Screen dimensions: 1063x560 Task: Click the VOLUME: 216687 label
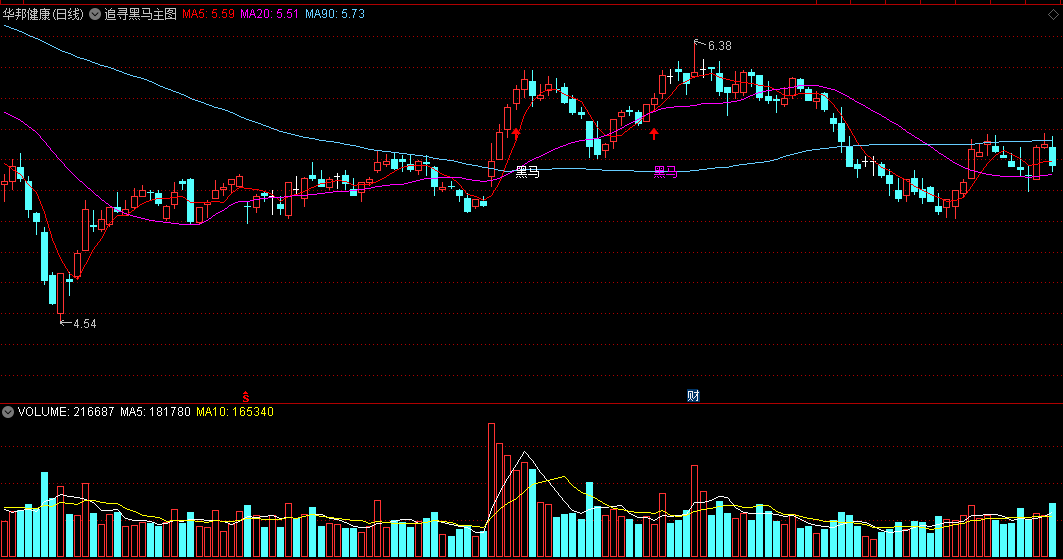pos(66,412)
